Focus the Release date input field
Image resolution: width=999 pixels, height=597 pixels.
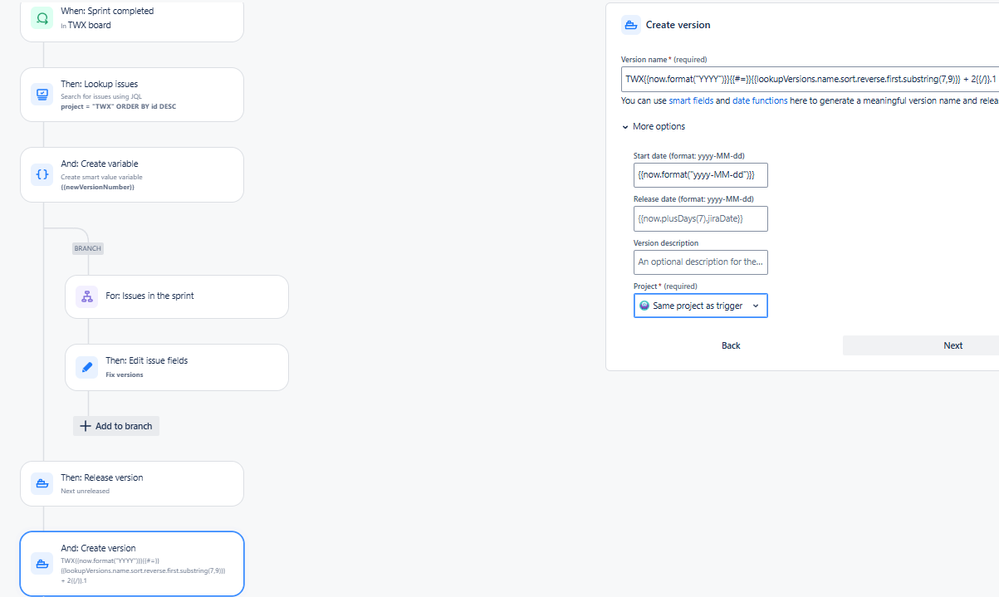(x=700, y=219)
